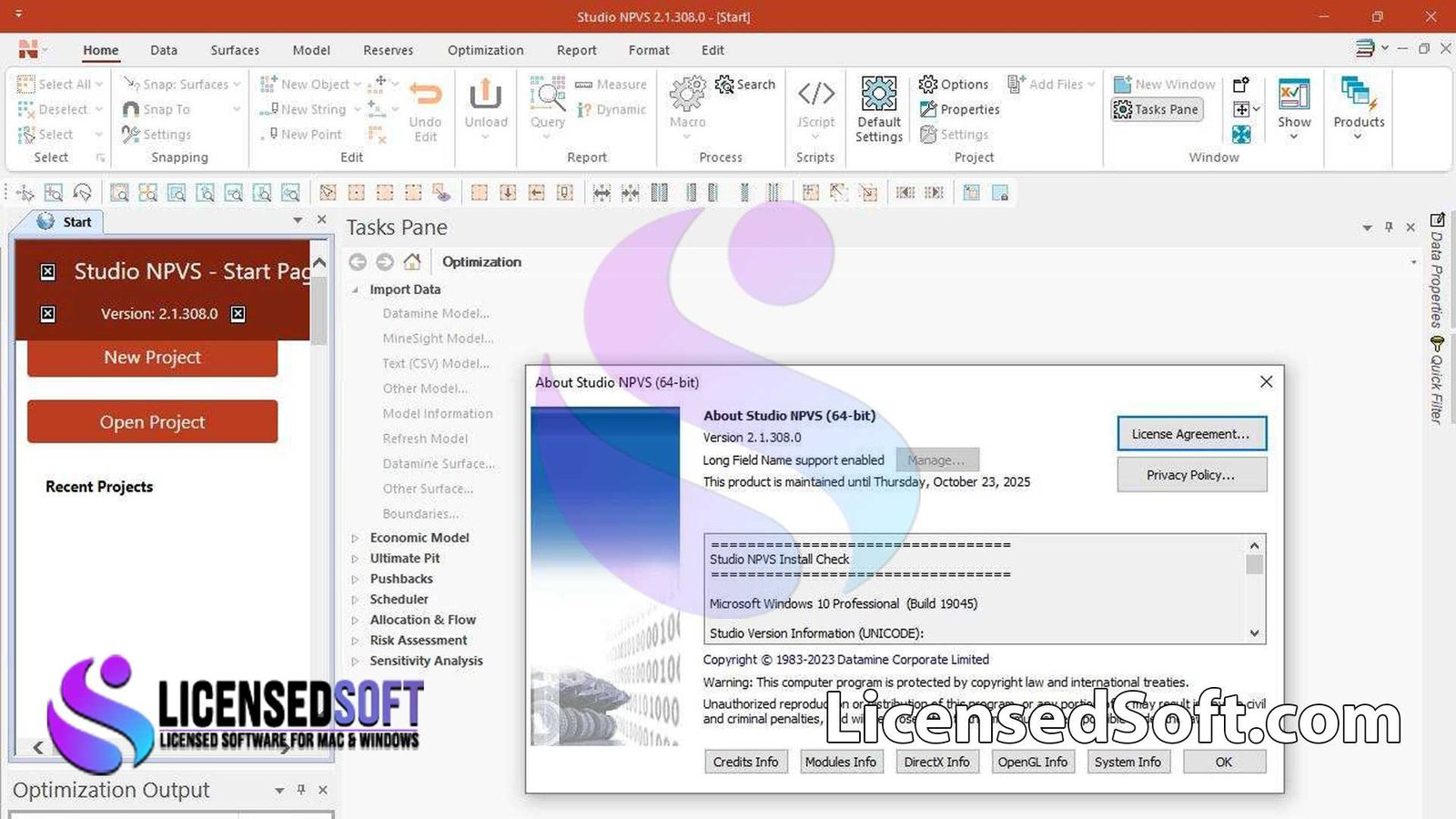Click the Manage... button in About dialog

[936, 460]
